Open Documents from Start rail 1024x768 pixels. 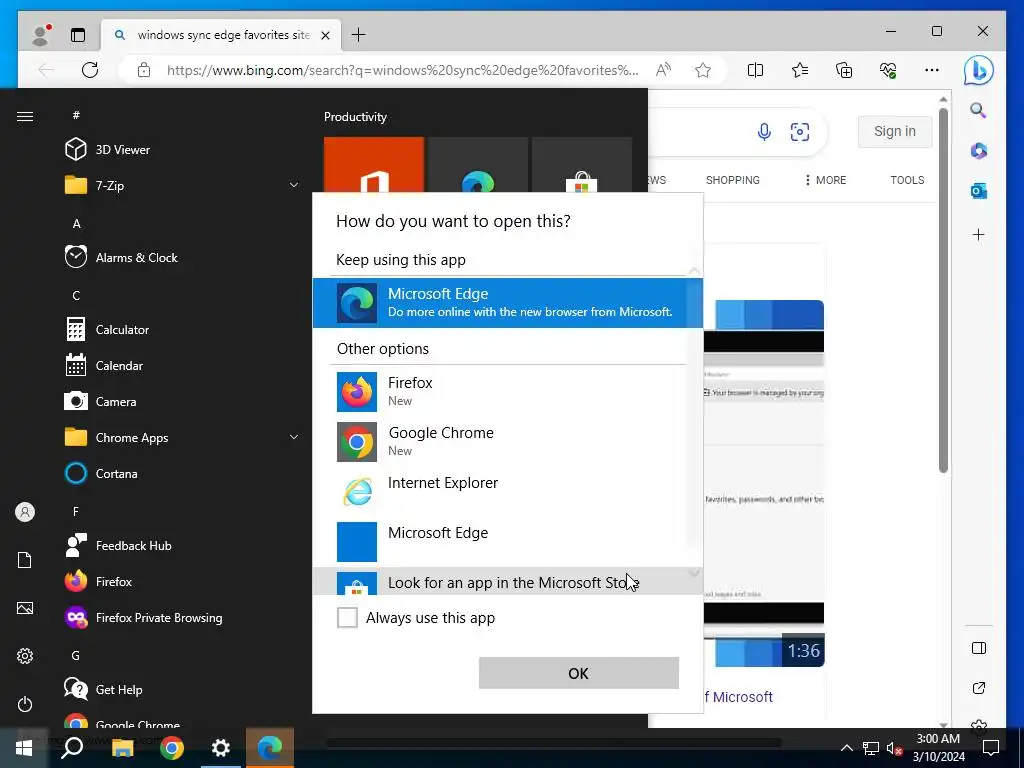point(25,560)
